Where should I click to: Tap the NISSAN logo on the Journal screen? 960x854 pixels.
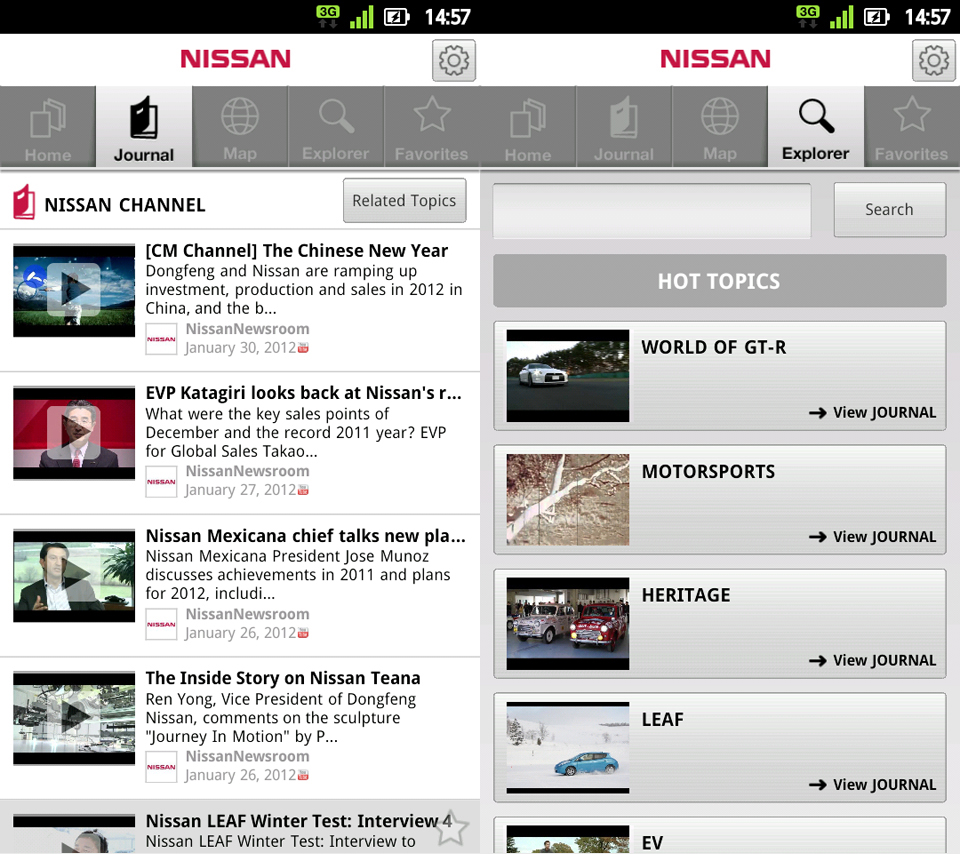[236, 59]
